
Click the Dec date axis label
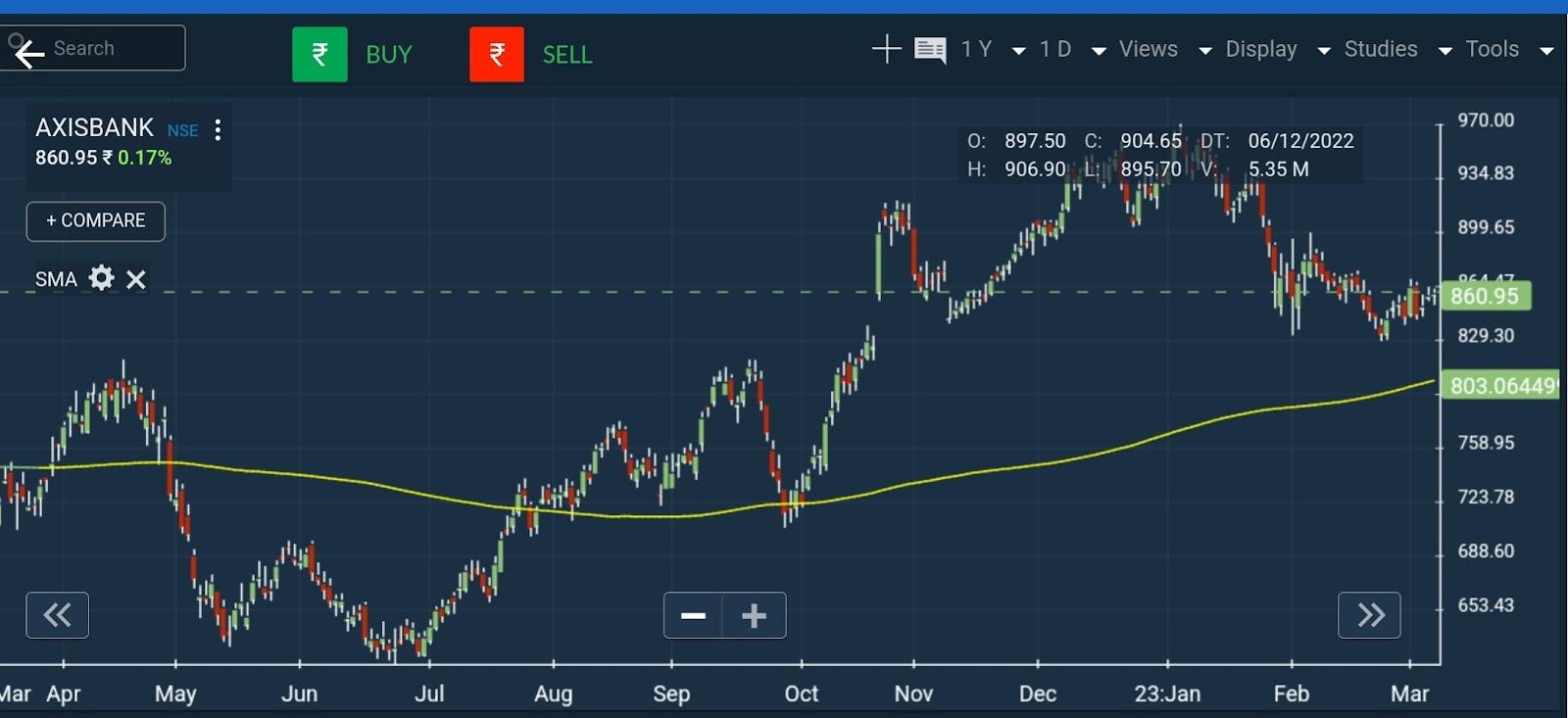[x=1038, y=694]
